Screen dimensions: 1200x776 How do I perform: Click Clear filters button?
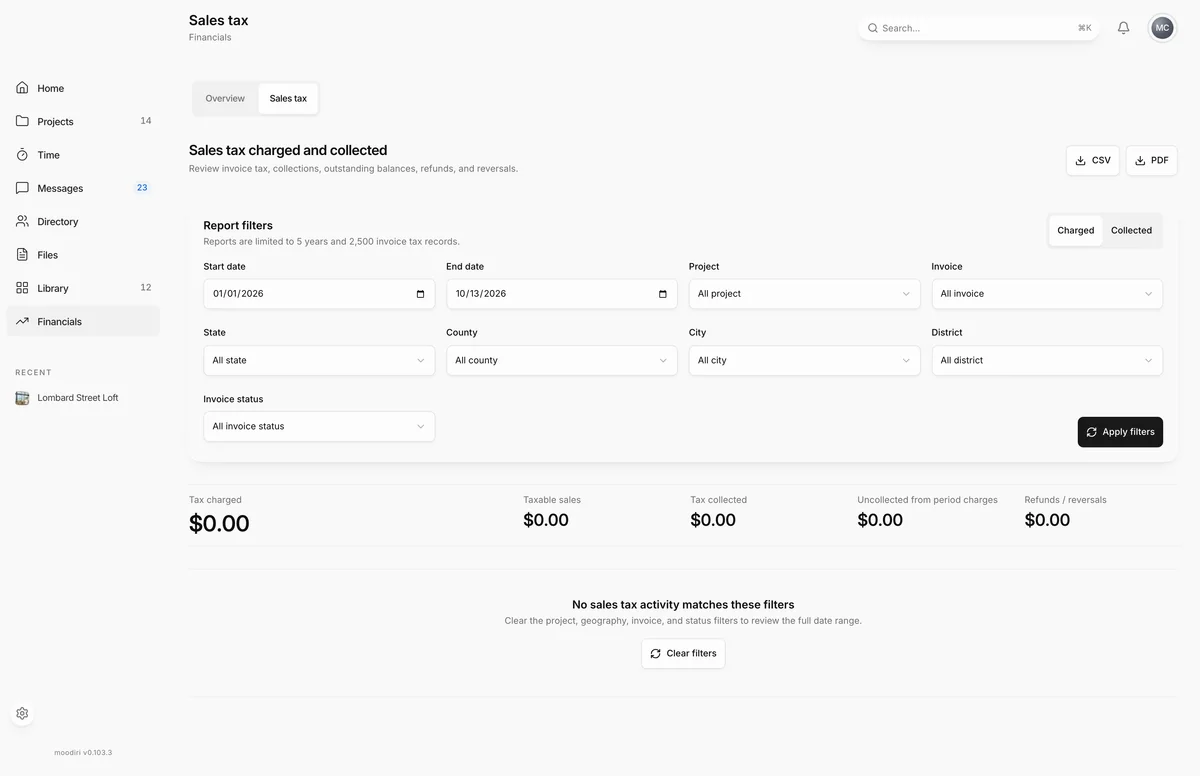tap(683, 653)
